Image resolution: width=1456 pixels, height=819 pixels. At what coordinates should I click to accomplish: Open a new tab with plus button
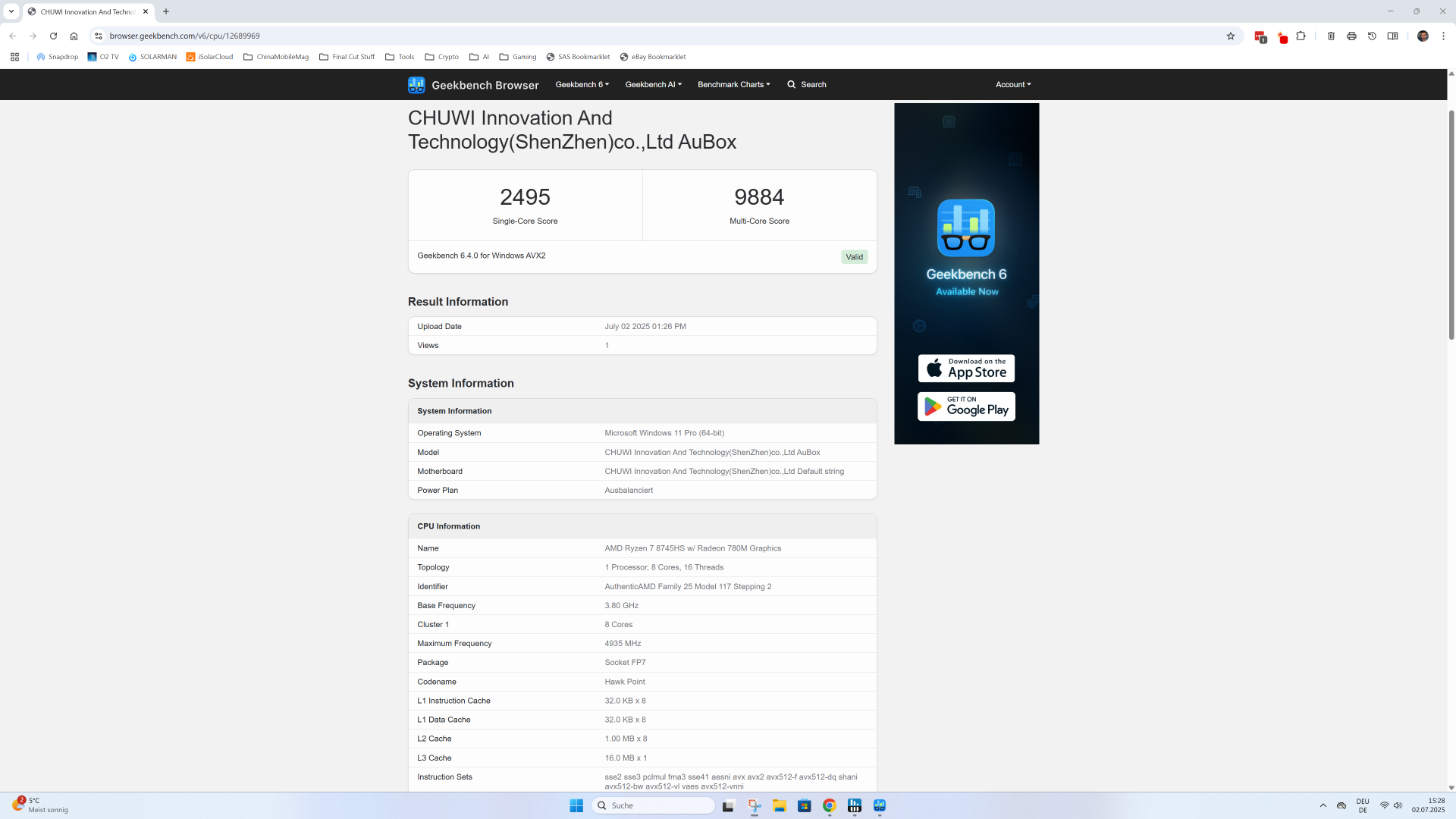point(166,11)
